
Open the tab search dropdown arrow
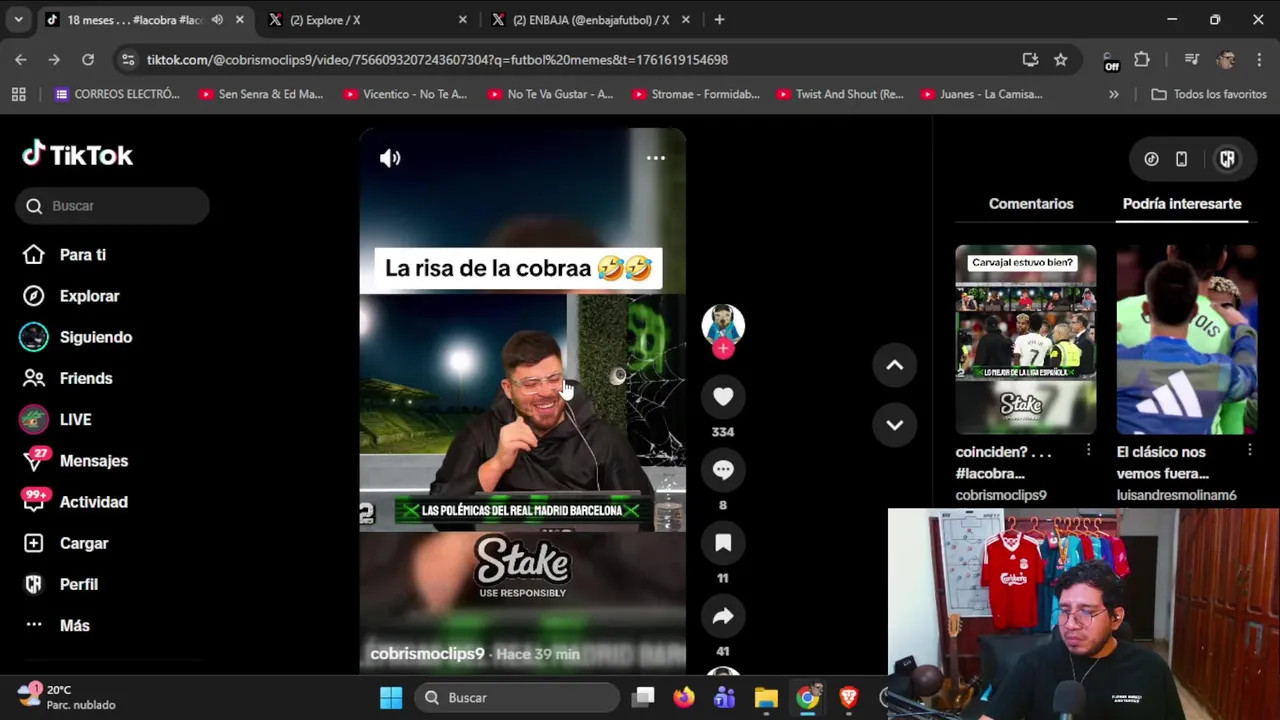(x=18, y=20)
